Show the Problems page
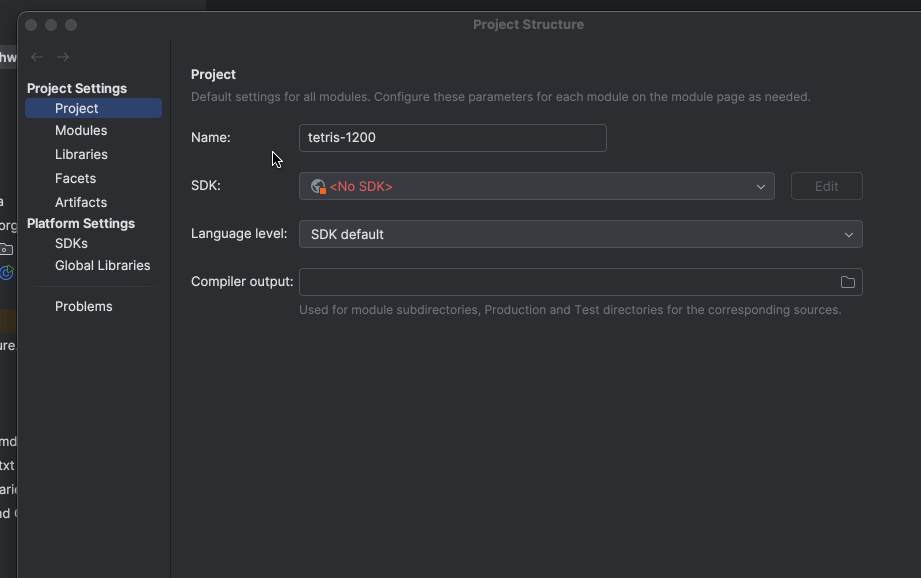The height and width of the screenshot is (578, 921). pyautogui.click(x=83, y=306)
